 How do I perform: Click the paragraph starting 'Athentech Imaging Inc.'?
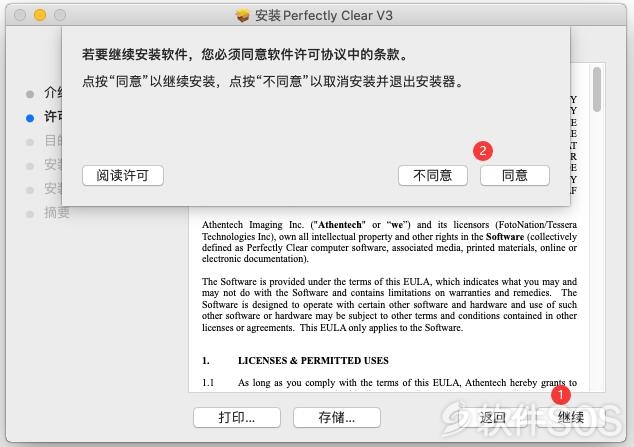click(x=389, y=242)
